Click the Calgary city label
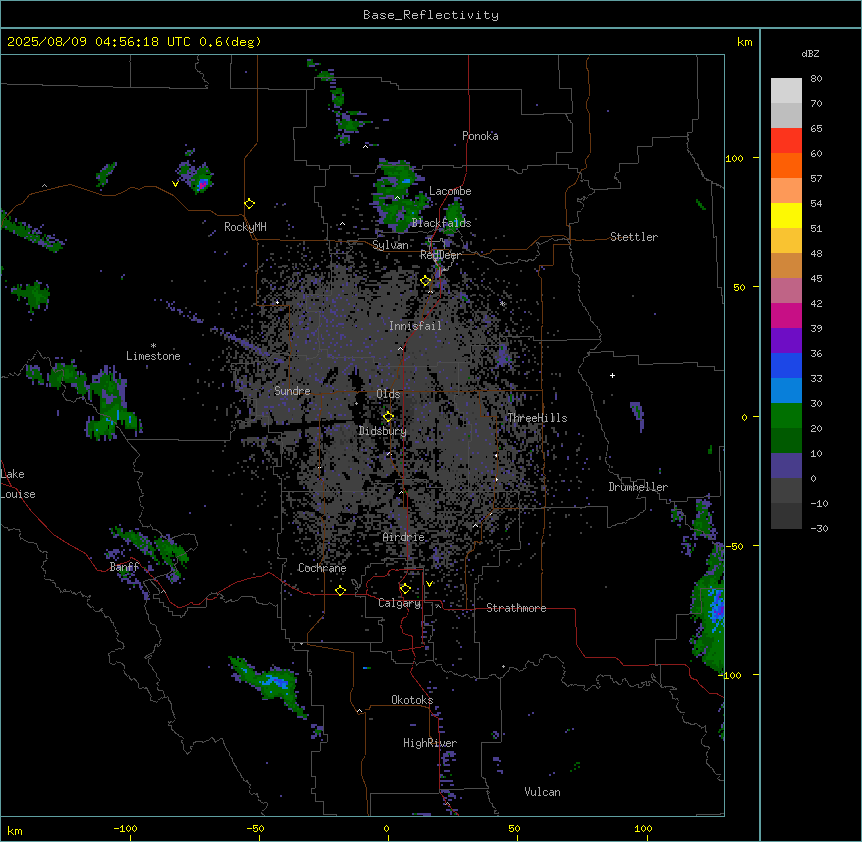Screen dimensions: 862x842 coord(400,603)
